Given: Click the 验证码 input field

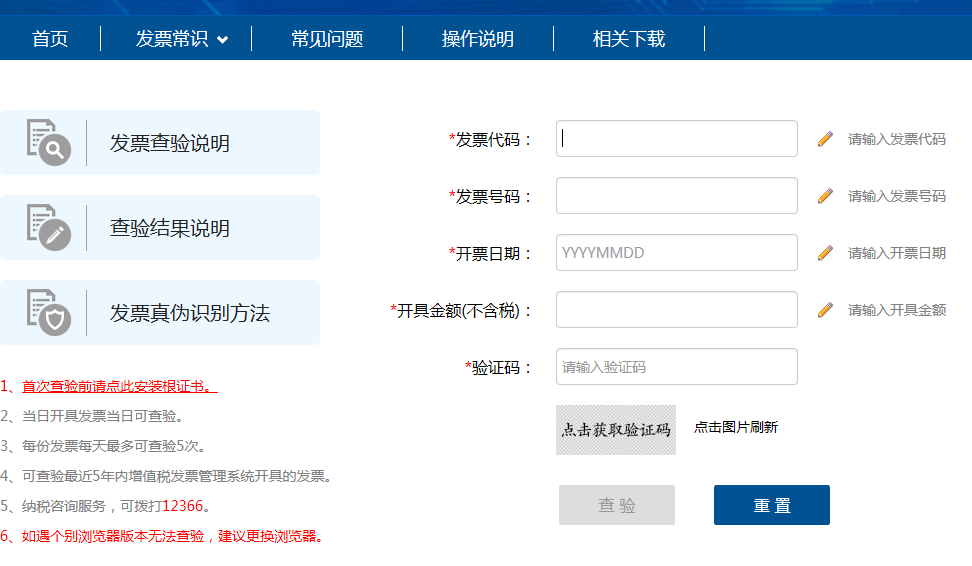Looking at the screenshot, I should (677, 367).
